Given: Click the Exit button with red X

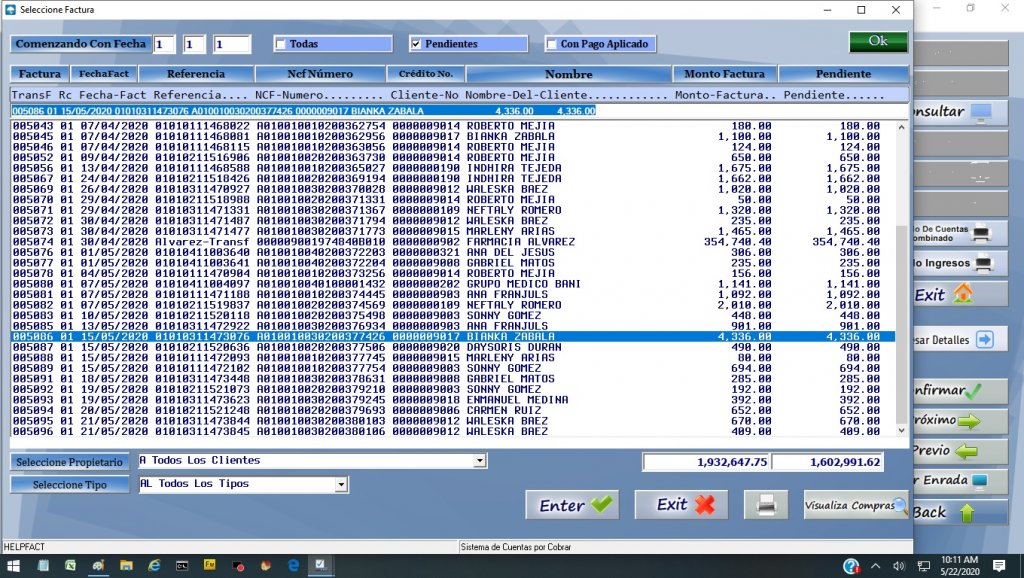Looking at the screenshot, I should (x=680, y=505).
